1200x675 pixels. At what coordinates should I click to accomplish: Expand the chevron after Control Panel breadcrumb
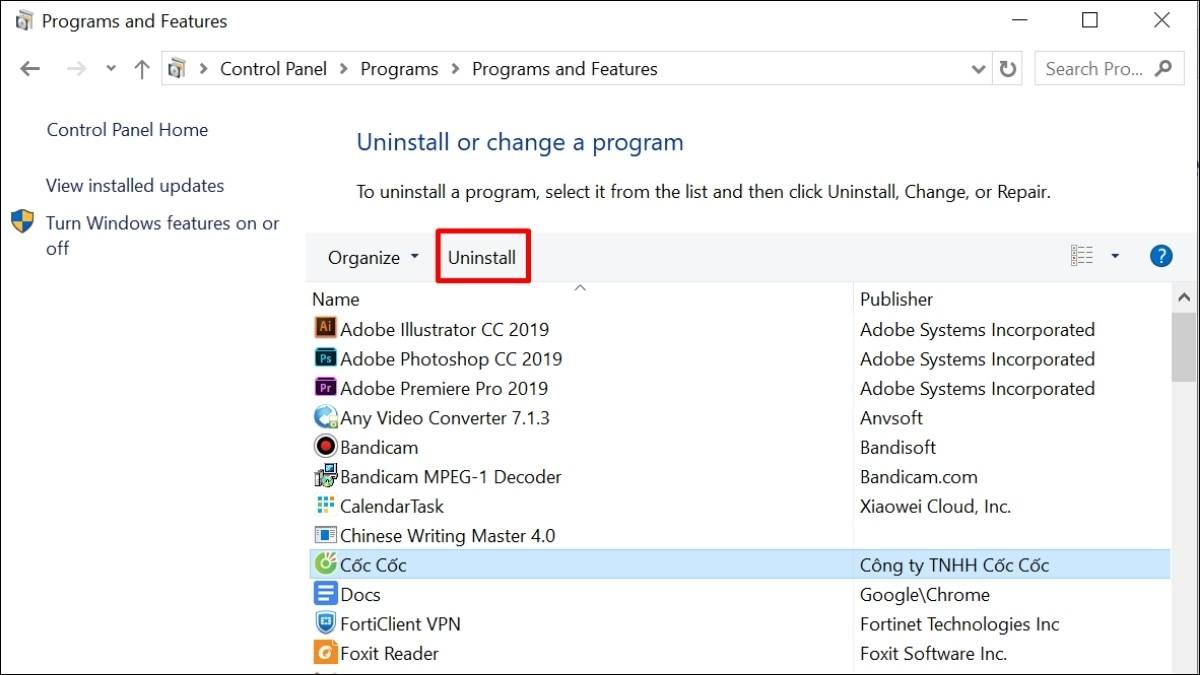343,69
